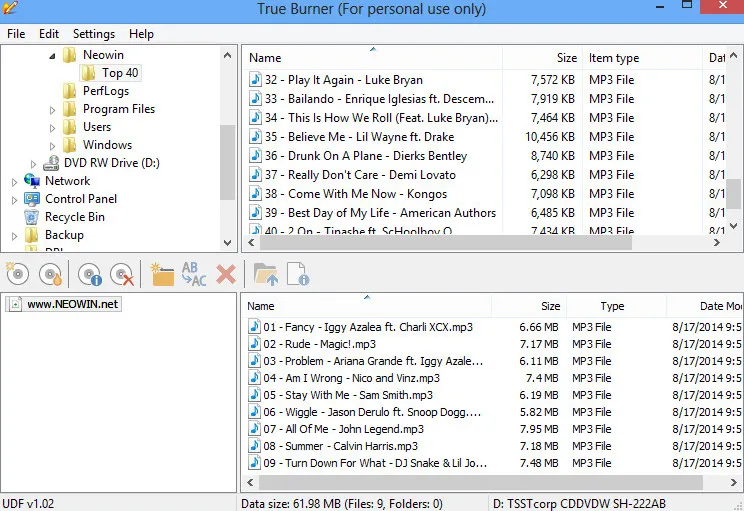
Task: Expand the Backup folder node
Action: click(x=14, y=236)
